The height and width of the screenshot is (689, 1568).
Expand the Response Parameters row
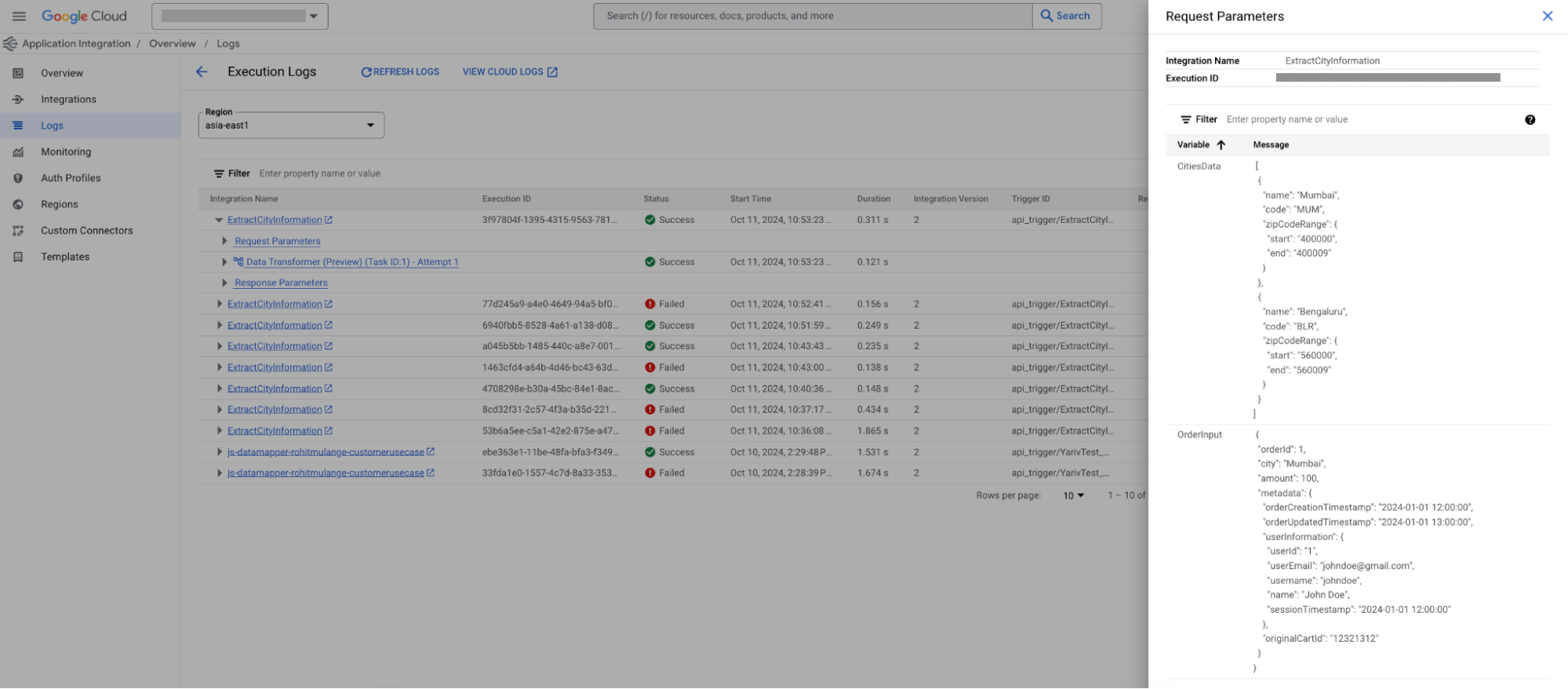click(224, 283)
